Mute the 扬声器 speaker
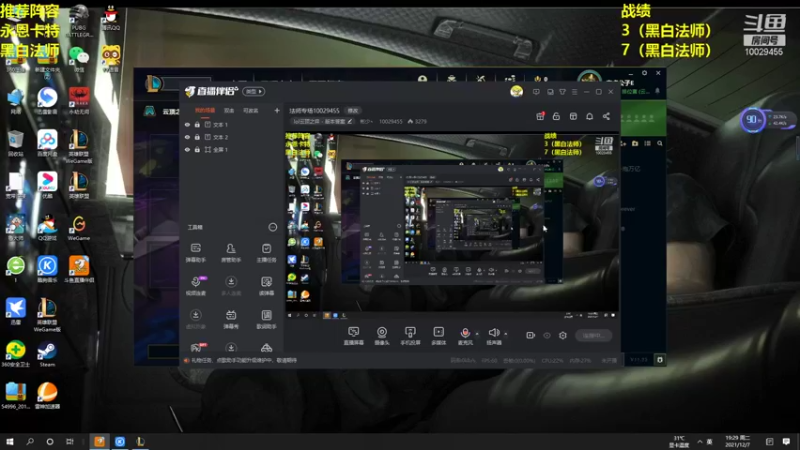The image size is (800, 450). point(493,336)
